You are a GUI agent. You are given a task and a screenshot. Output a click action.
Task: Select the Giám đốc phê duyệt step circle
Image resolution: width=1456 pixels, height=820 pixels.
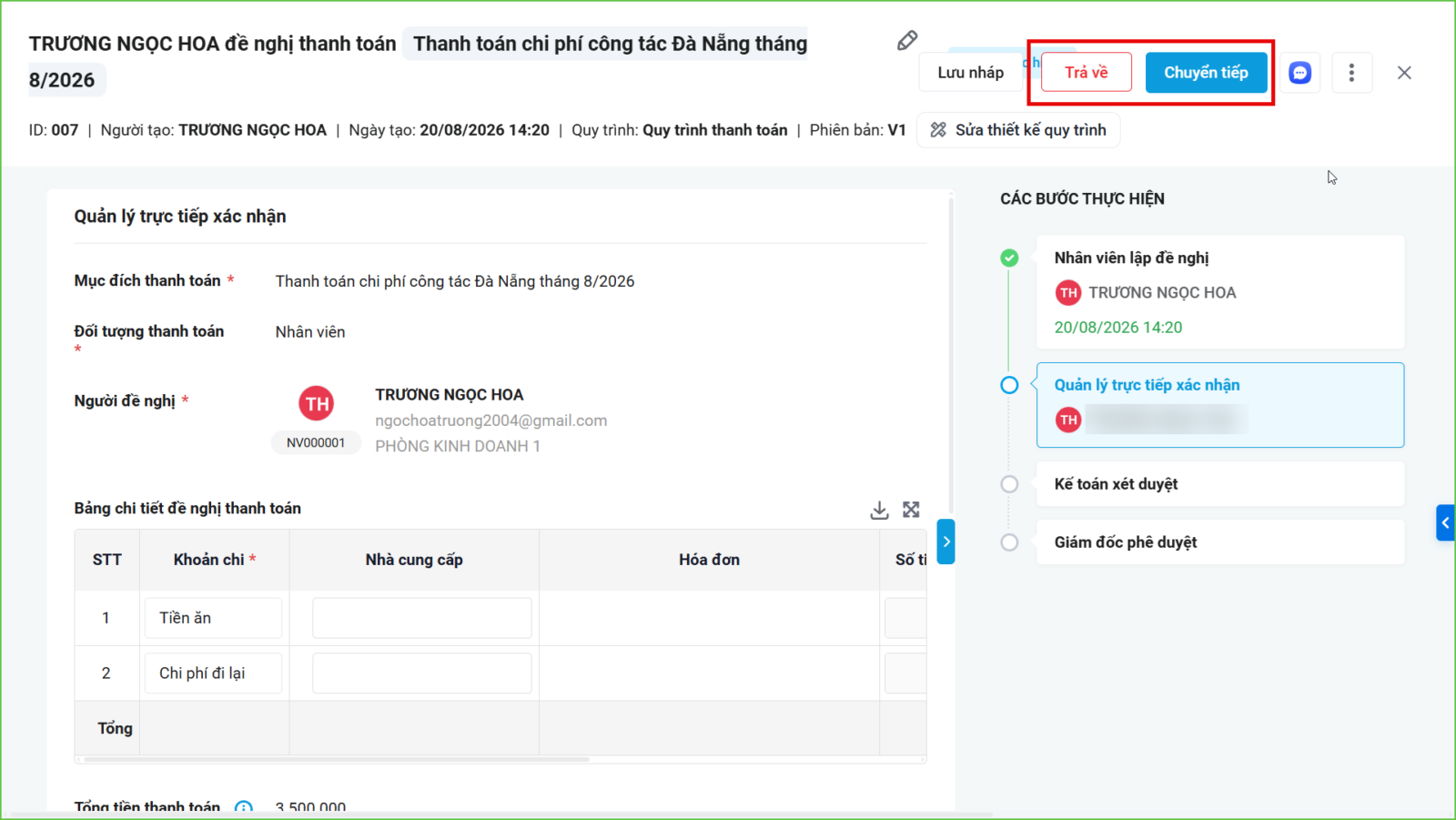(1009, 542)
